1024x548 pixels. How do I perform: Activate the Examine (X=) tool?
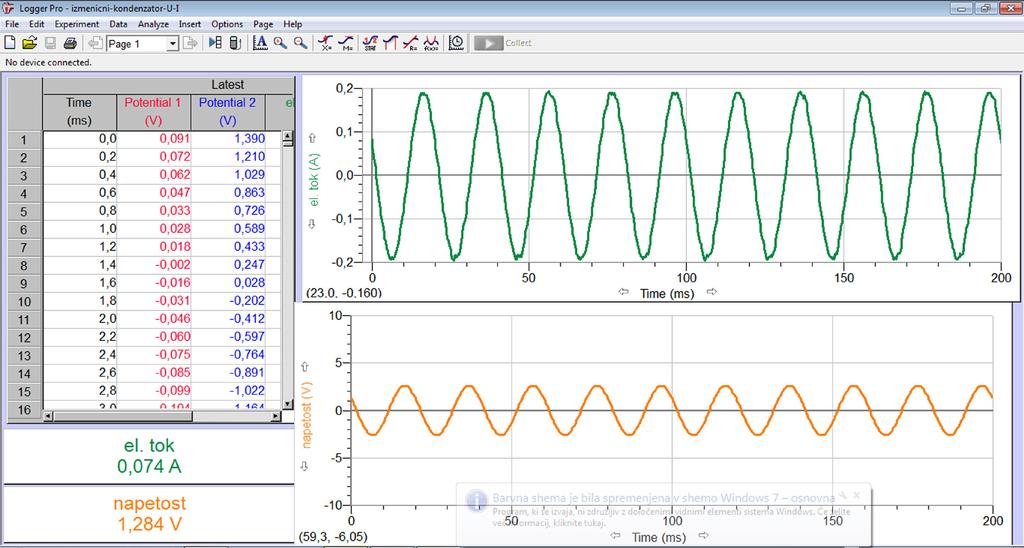click(325, 43)
